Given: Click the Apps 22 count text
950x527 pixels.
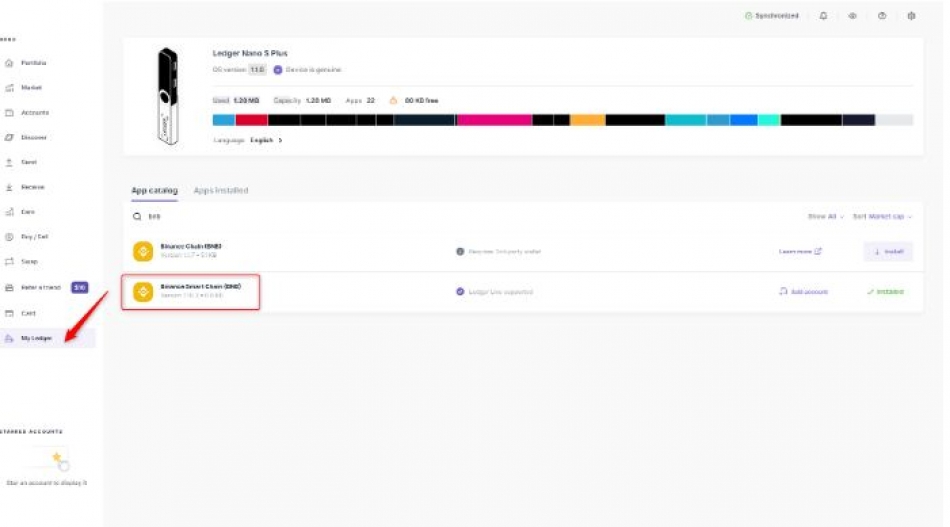Looking at the screenshot, I should (x=360, y=101).
